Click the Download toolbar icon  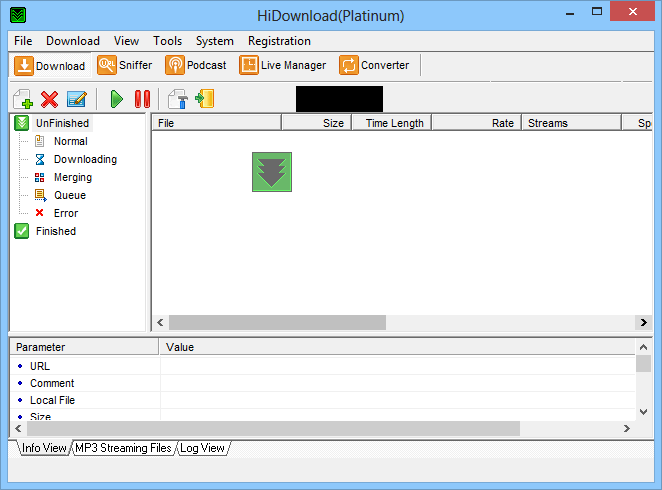point(50,66)
